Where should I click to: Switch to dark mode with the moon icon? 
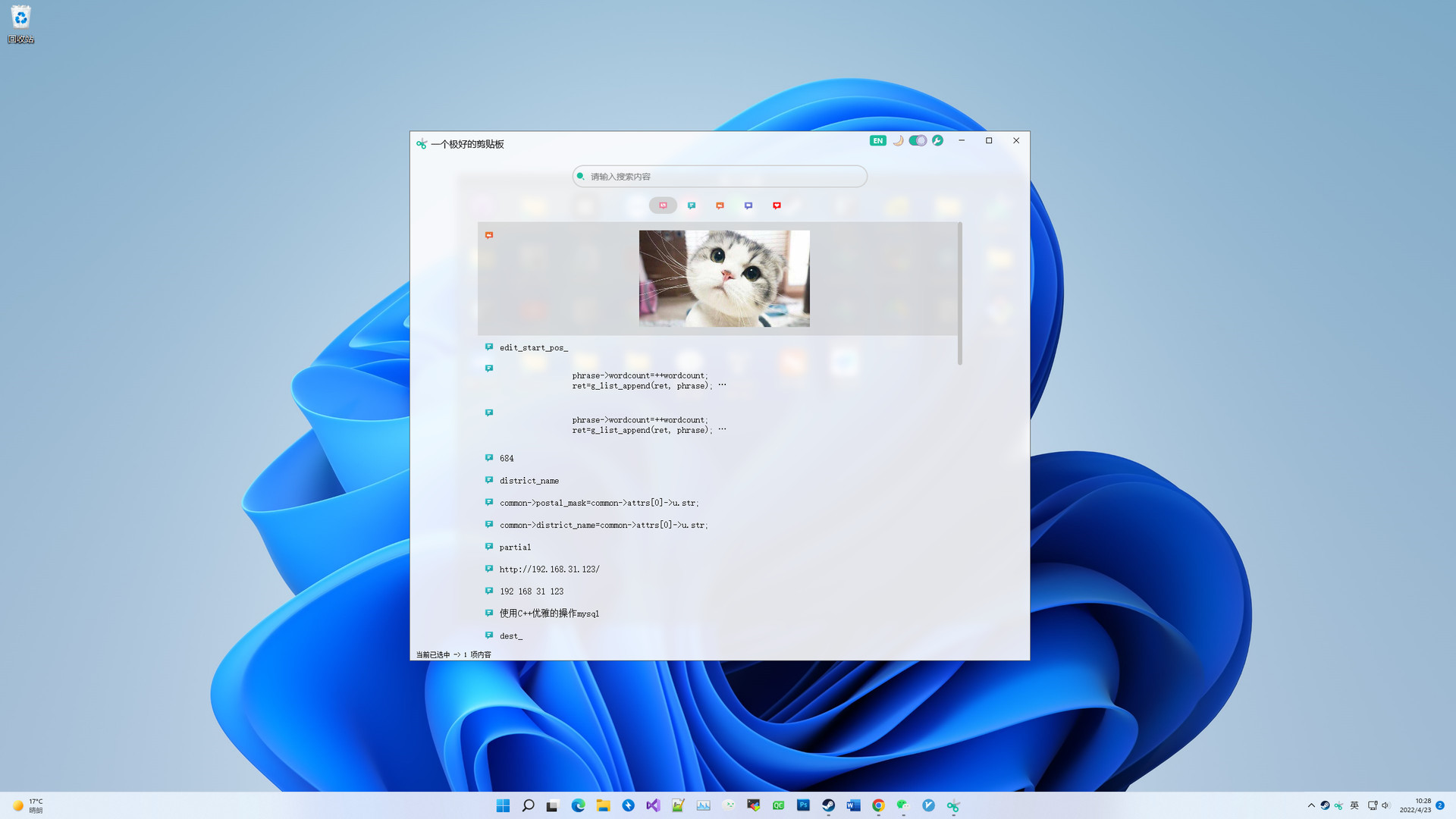(898, 140)
